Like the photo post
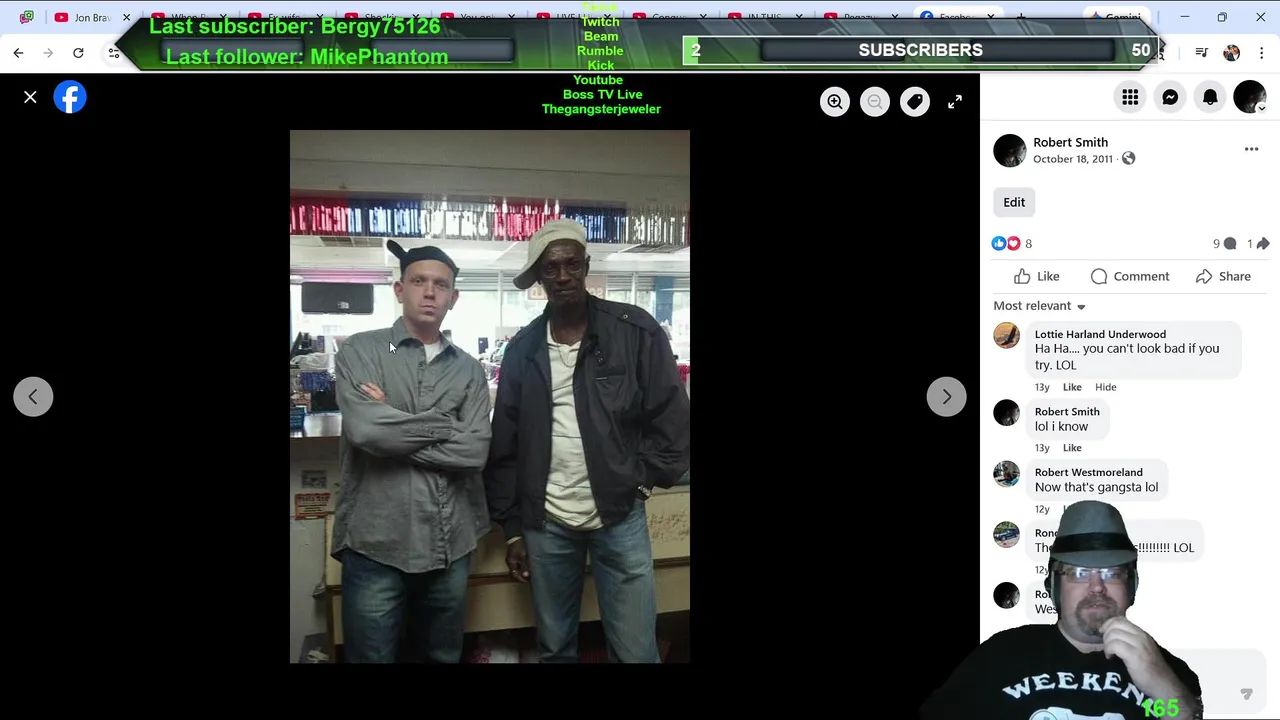 (x=1037, y=276)
